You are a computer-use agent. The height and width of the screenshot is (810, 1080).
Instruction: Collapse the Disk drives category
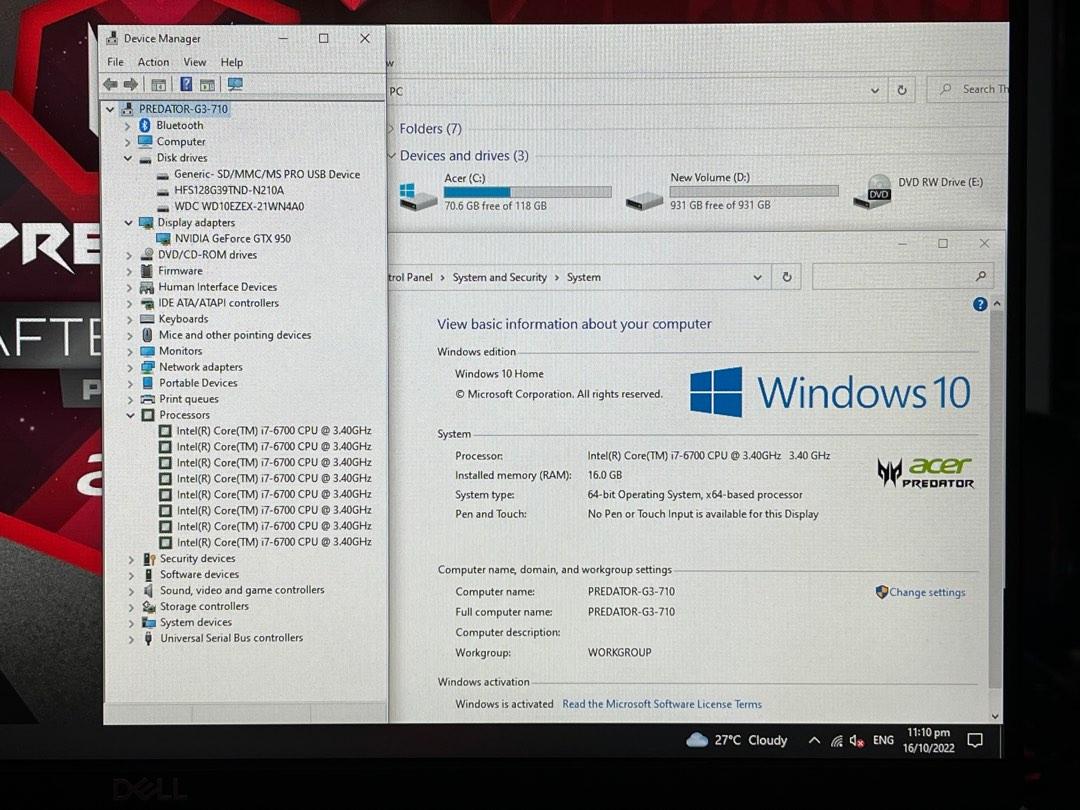coord(128,158)
